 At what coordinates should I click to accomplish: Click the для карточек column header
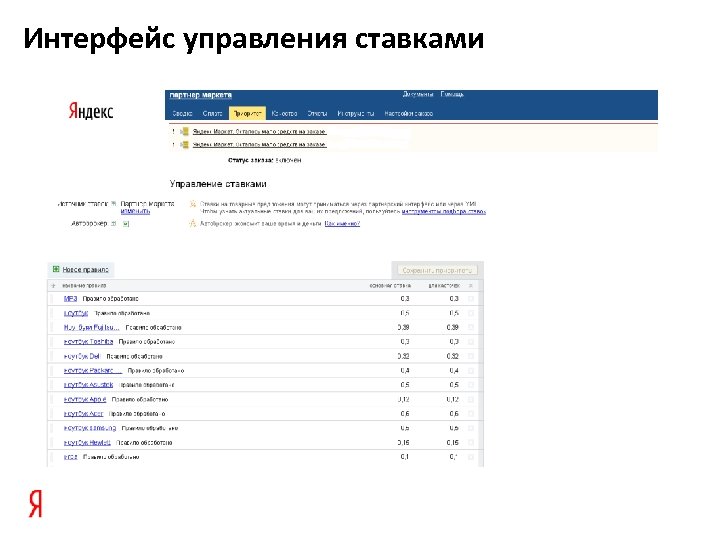[444, 286]
